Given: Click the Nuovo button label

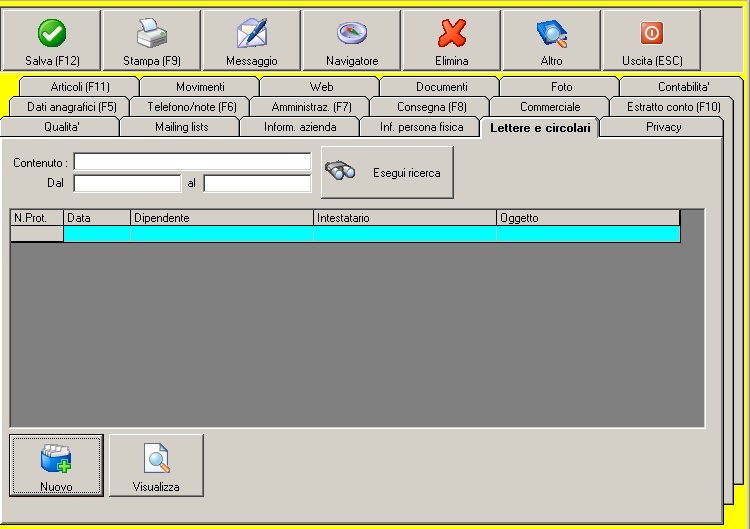Looking at the screenshot, I should tap(56, 486).
